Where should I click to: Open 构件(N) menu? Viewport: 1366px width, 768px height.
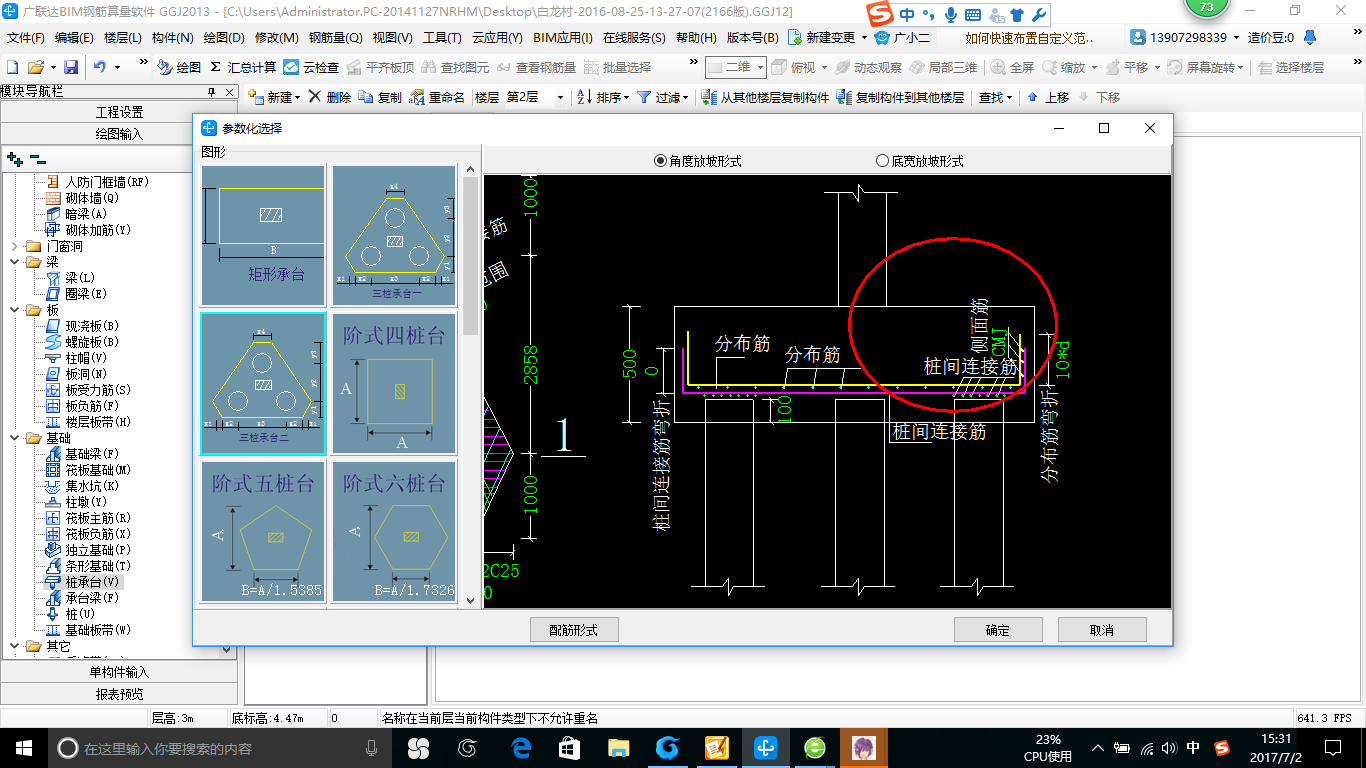173,38
